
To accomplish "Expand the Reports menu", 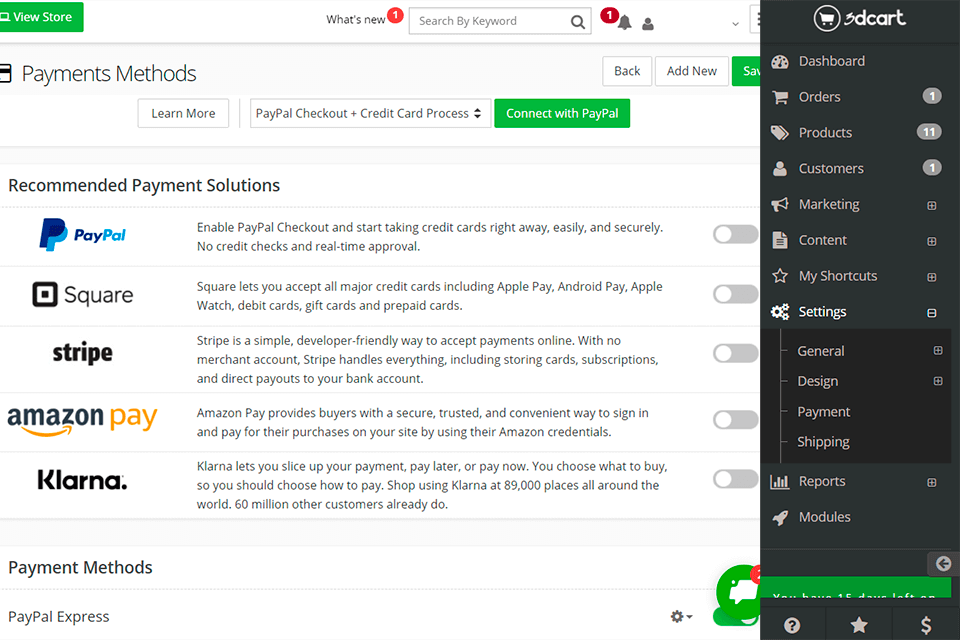I will click(x=821, y=481).
